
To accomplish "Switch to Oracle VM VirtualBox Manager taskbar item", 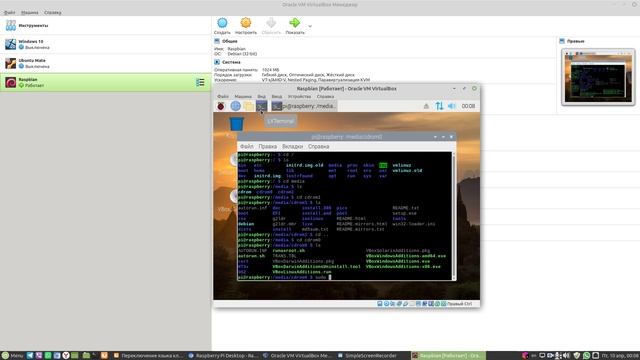I will coord(298,356).
